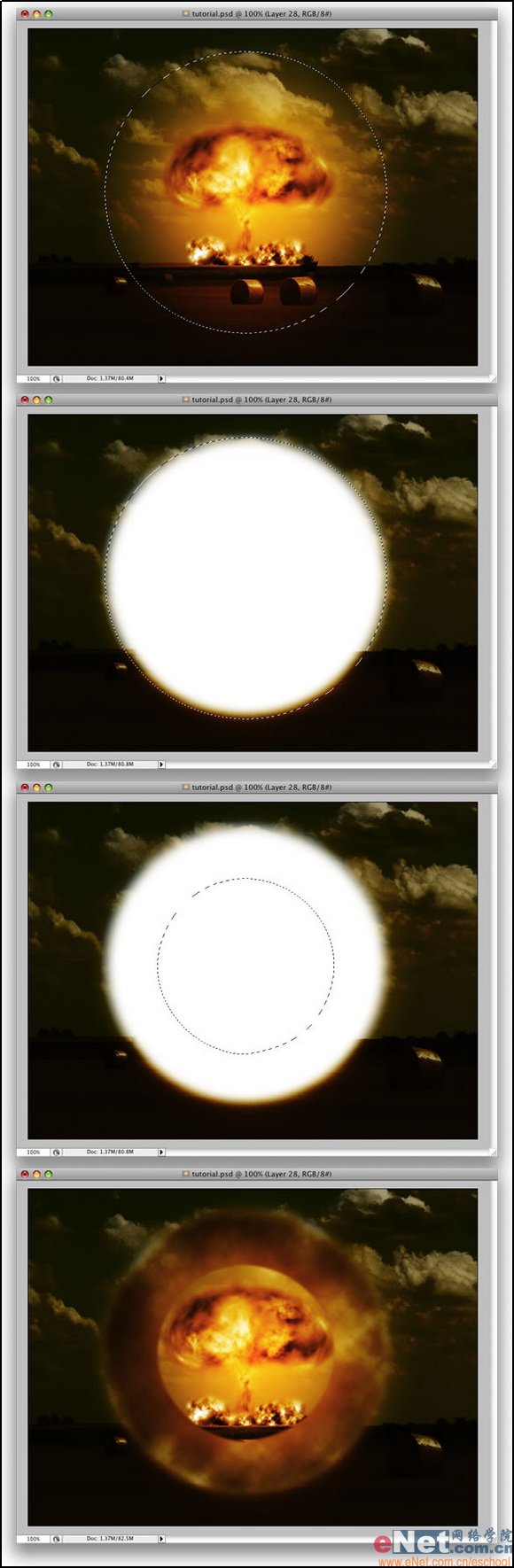This screenshot has width=514, height=1568.
Task: Select zoom field in window with inner circle selection
Action: point(34,1152)
